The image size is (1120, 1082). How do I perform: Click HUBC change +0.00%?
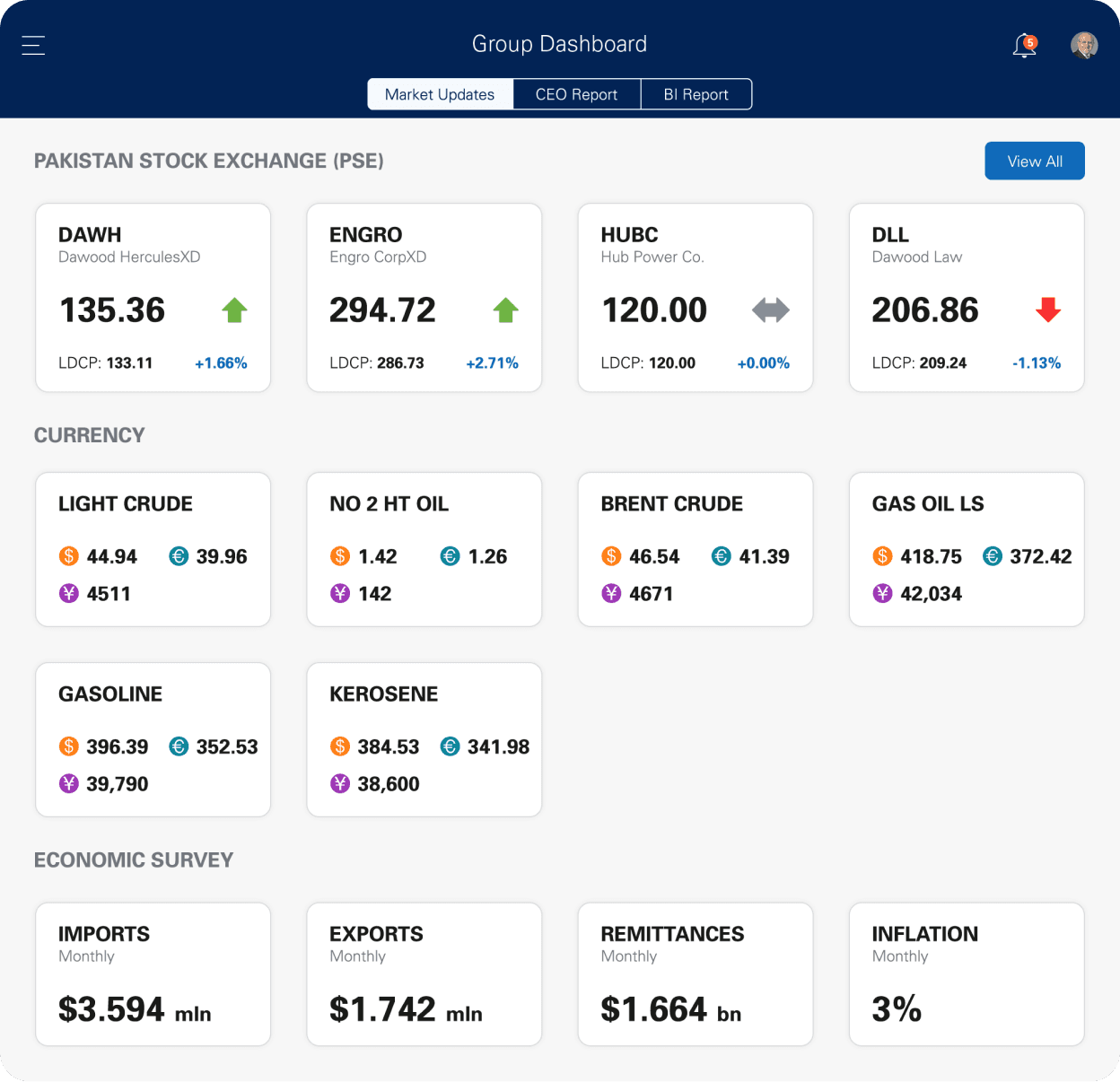click(764, 363)
